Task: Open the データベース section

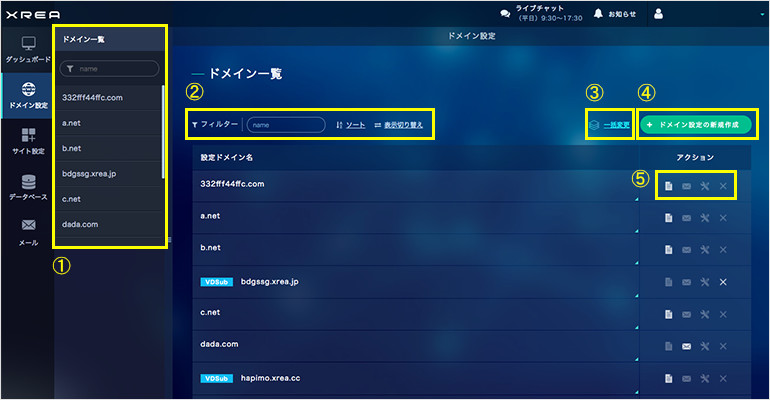Action: coord(28,185)
